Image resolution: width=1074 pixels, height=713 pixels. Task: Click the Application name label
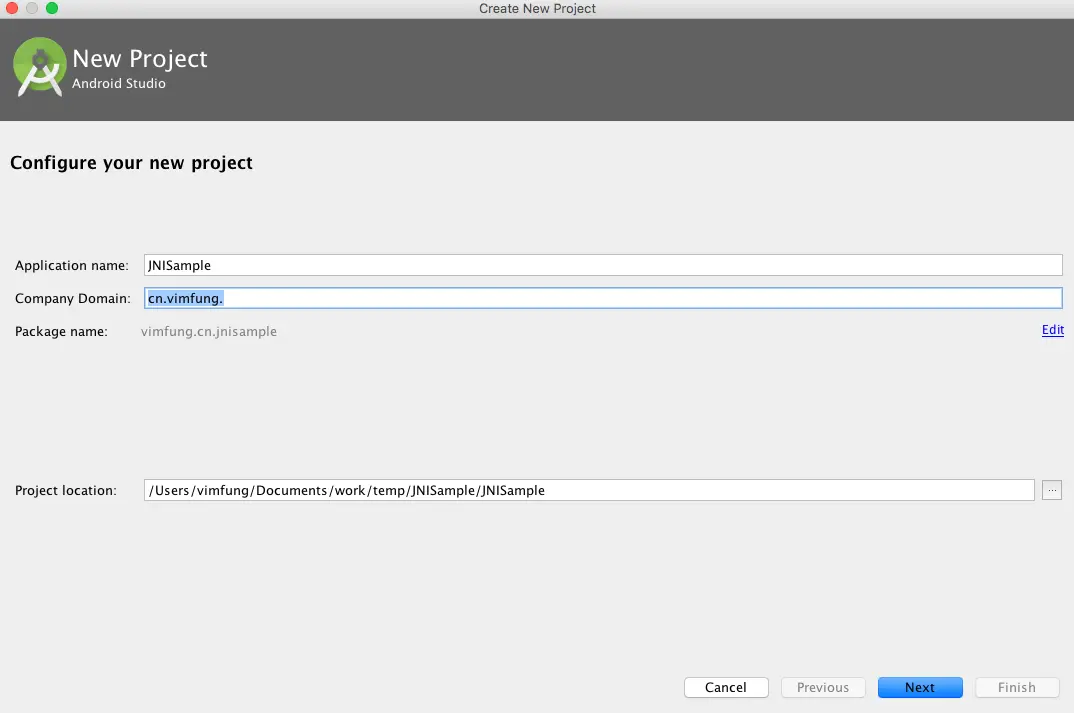[x=72, y=266]
